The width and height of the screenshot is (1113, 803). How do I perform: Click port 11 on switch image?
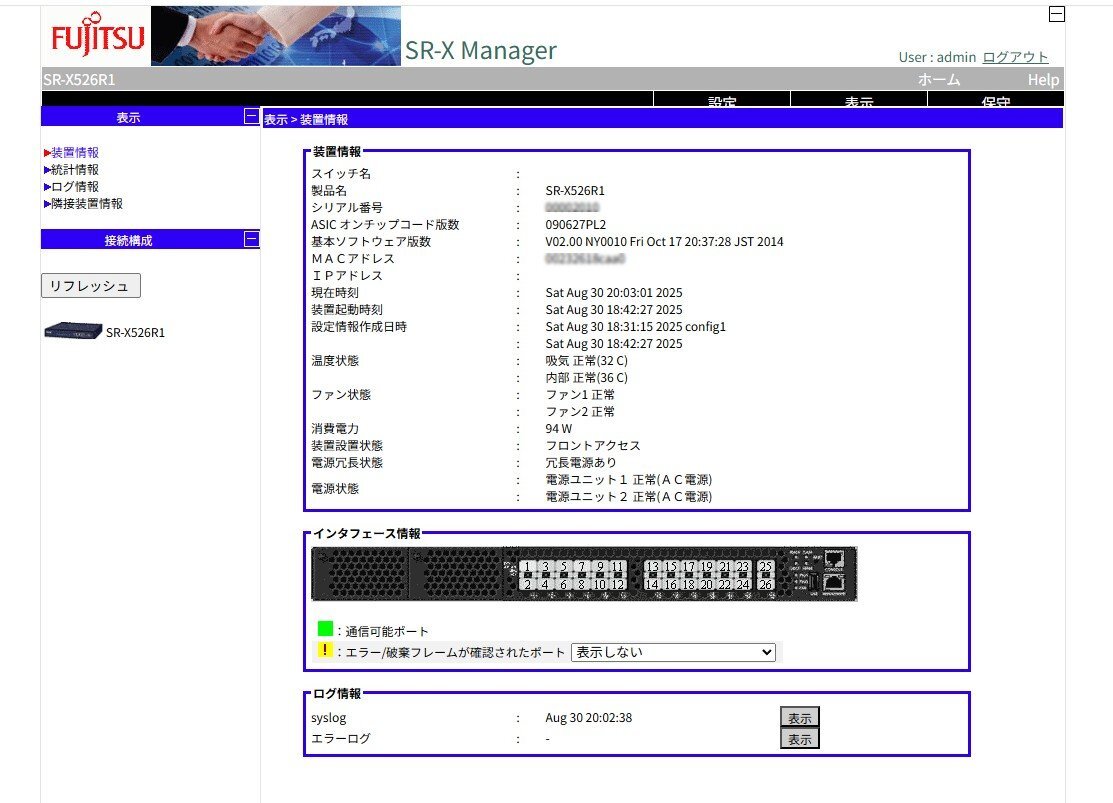pyautogui.click(x=618, y=567)
